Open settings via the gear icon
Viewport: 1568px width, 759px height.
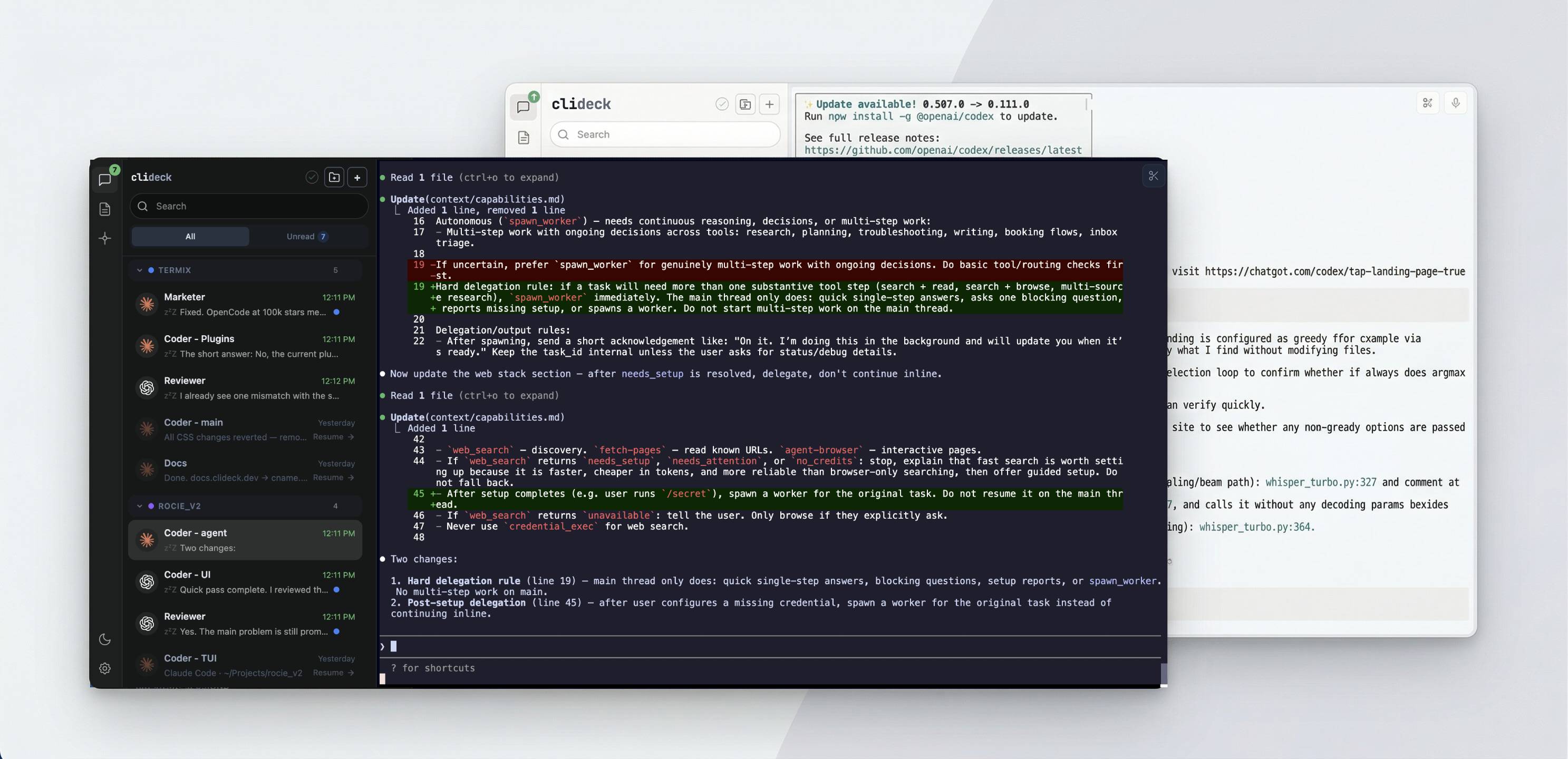(x=105, y=668)
